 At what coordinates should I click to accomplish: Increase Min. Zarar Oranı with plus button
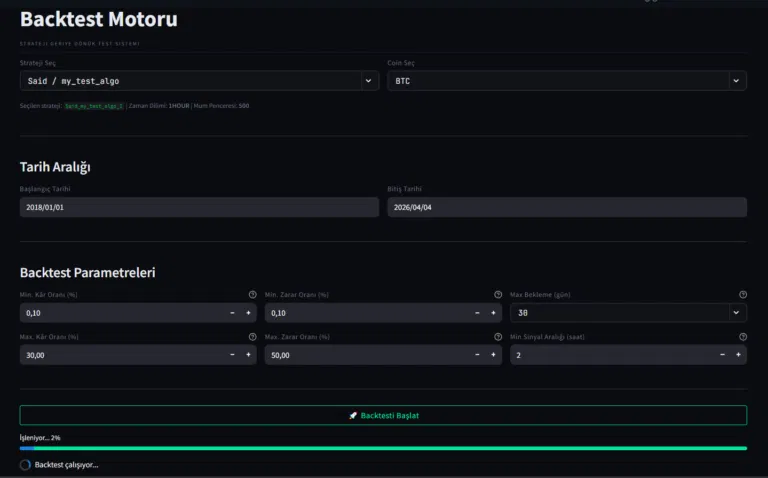pyautogui.click(x=493, y=313)
